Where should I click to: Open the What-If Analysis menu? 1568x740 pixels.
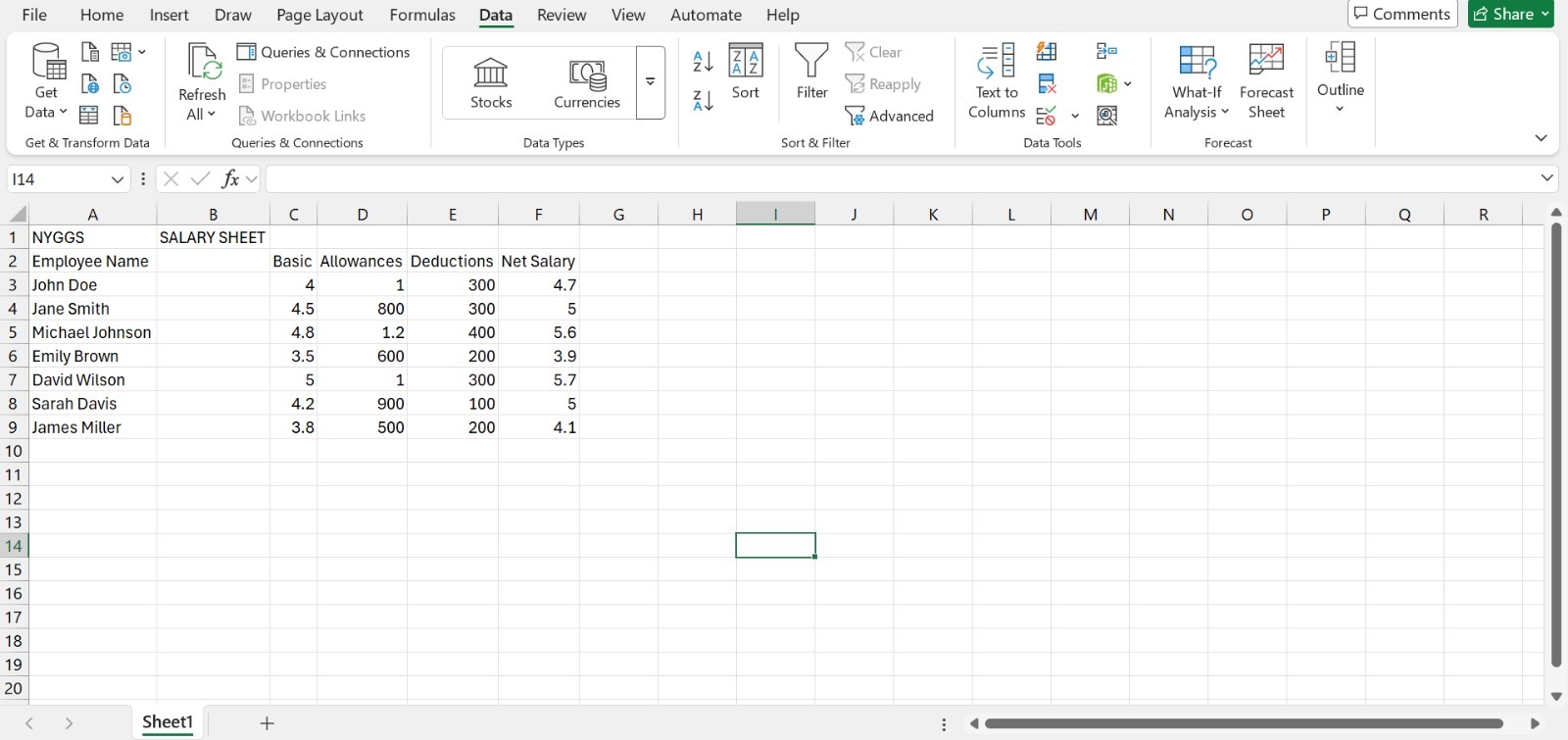(1197, 81)
